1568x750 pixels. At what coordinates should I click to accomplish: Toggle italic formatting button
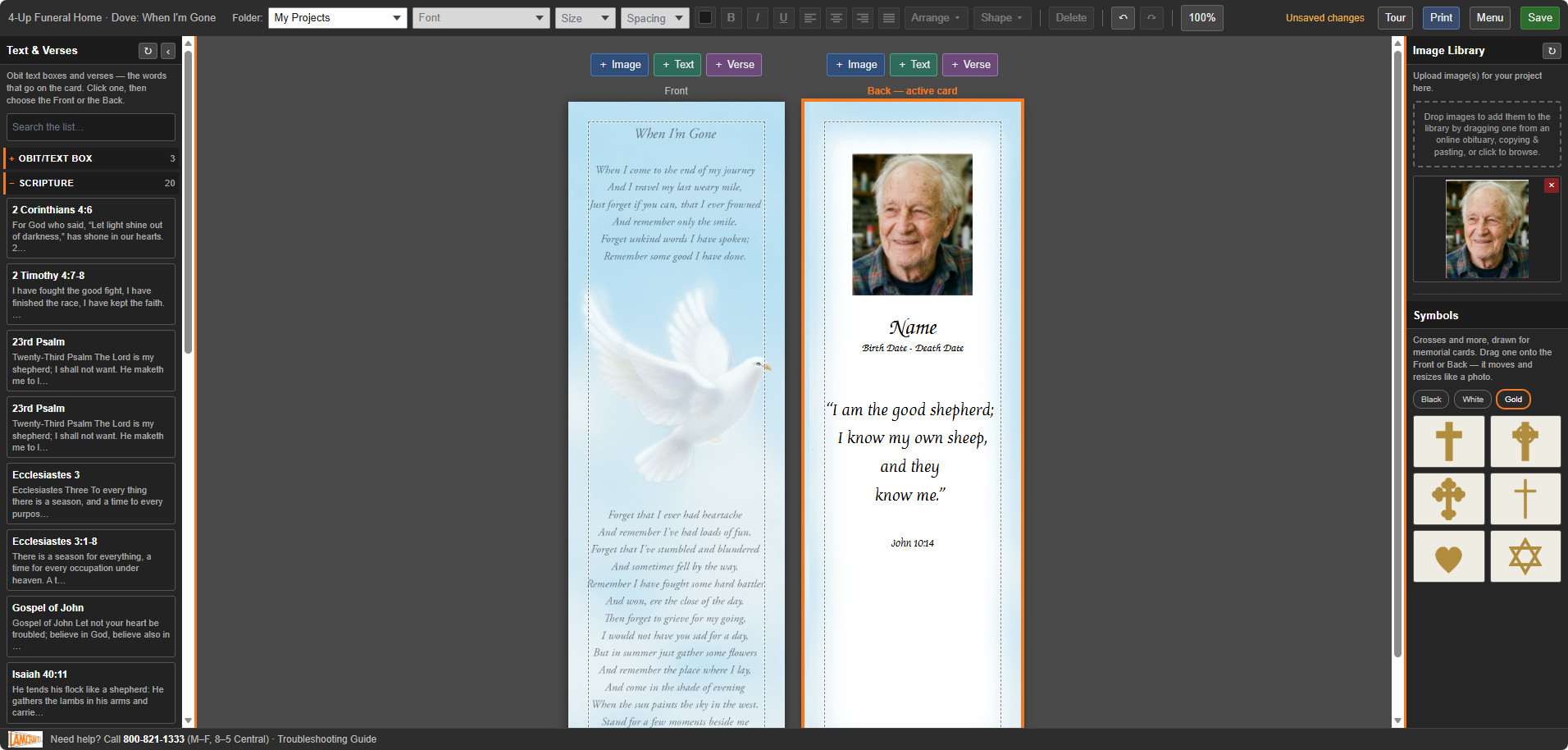pos(757,17)
